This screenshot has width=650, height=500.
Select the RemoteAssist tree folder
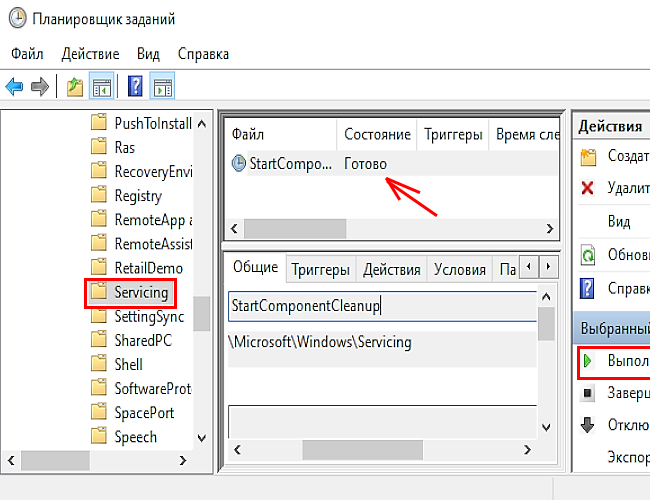click(x=153, y=244)
